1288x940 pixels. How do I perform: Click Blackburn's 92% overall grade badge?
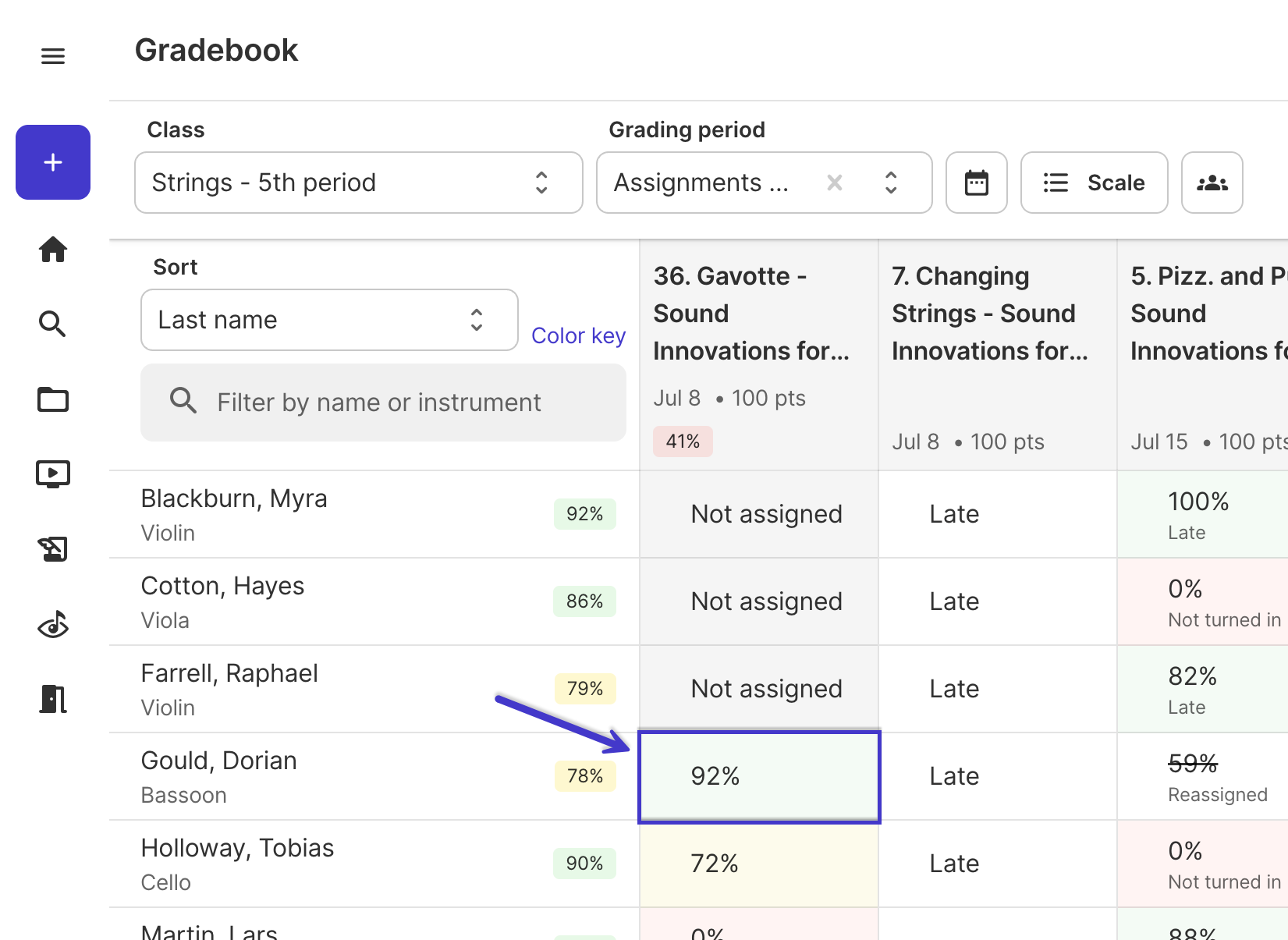(x=585, y=514)
